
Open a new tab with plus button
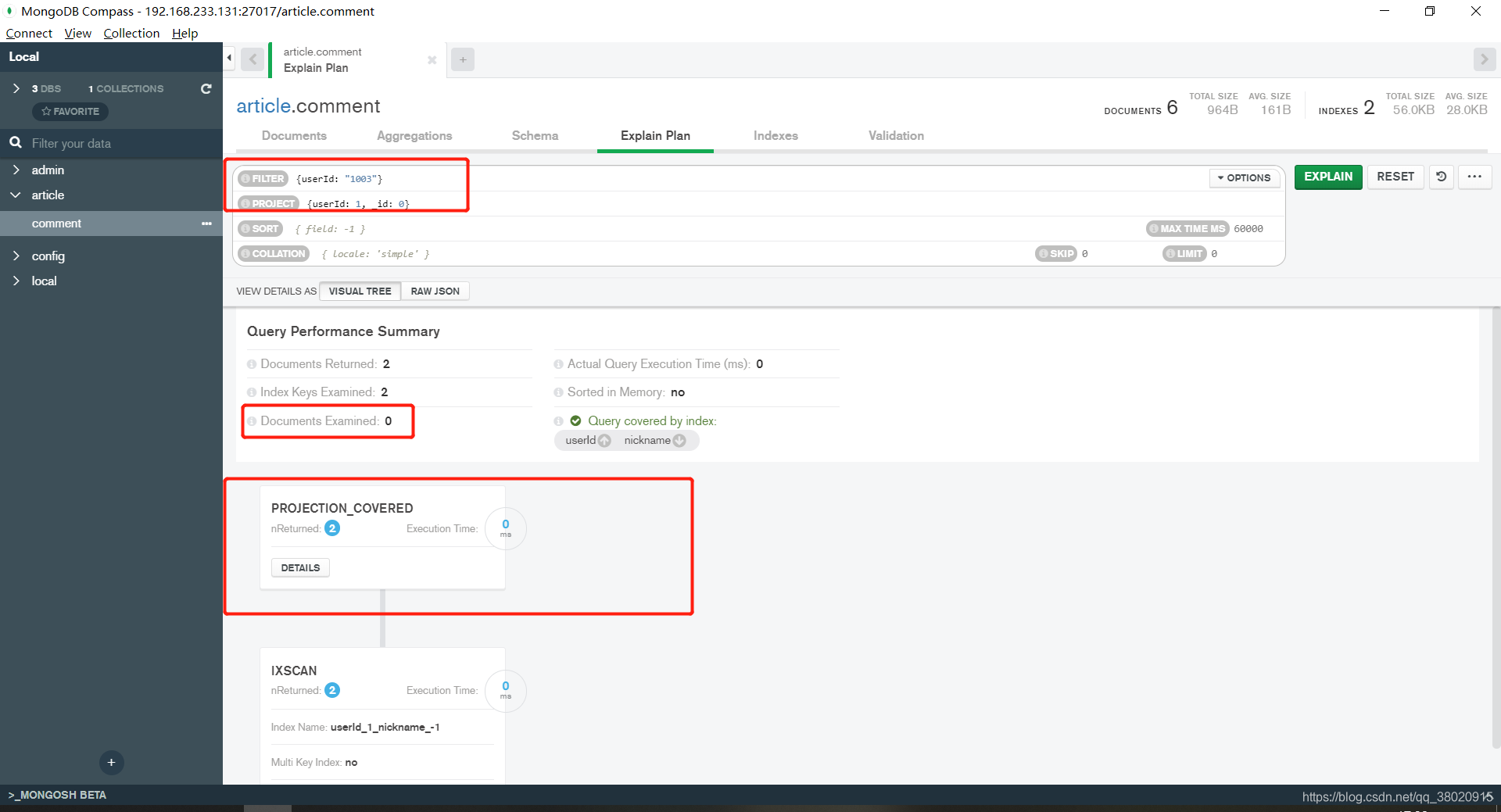pyautogui.click(x=463, y=59)
